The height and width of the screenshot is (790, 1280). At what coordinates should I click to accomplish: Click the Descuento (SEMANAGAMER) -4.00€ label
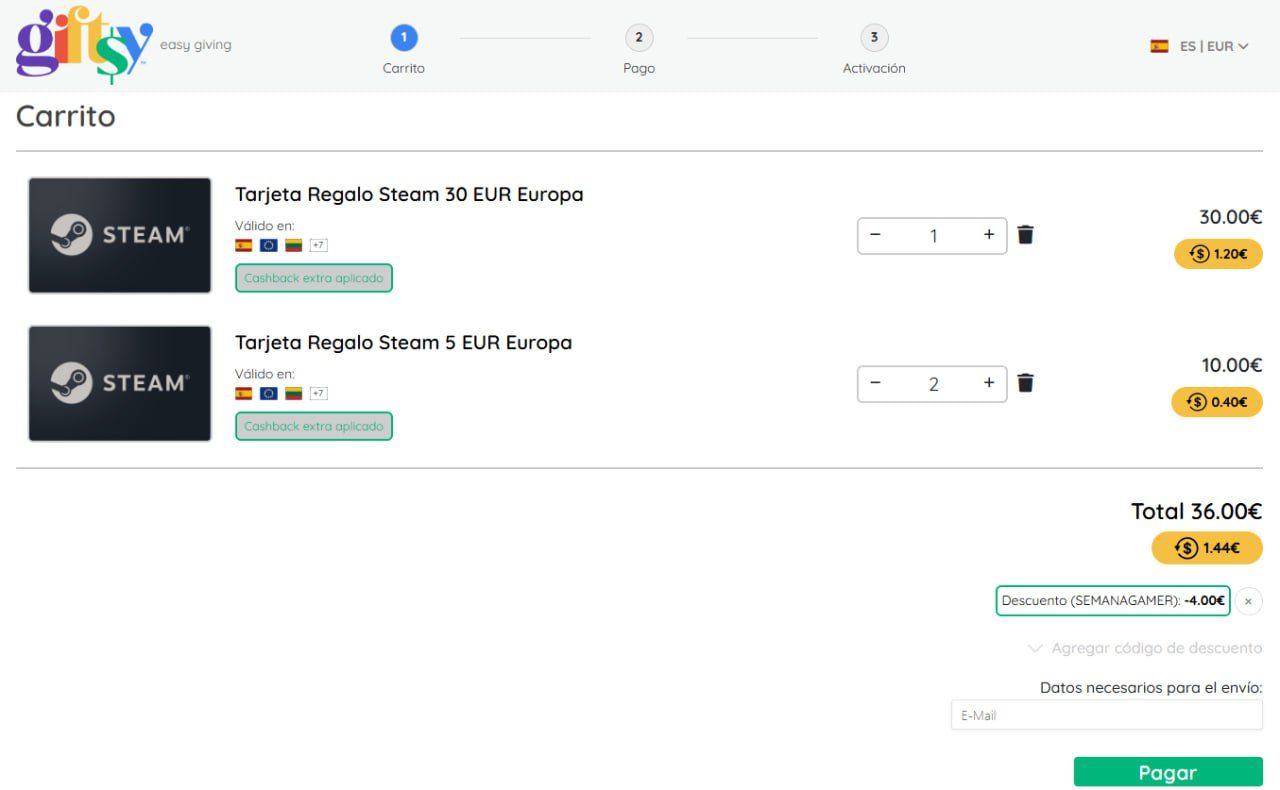click(x=1113, y=601)
